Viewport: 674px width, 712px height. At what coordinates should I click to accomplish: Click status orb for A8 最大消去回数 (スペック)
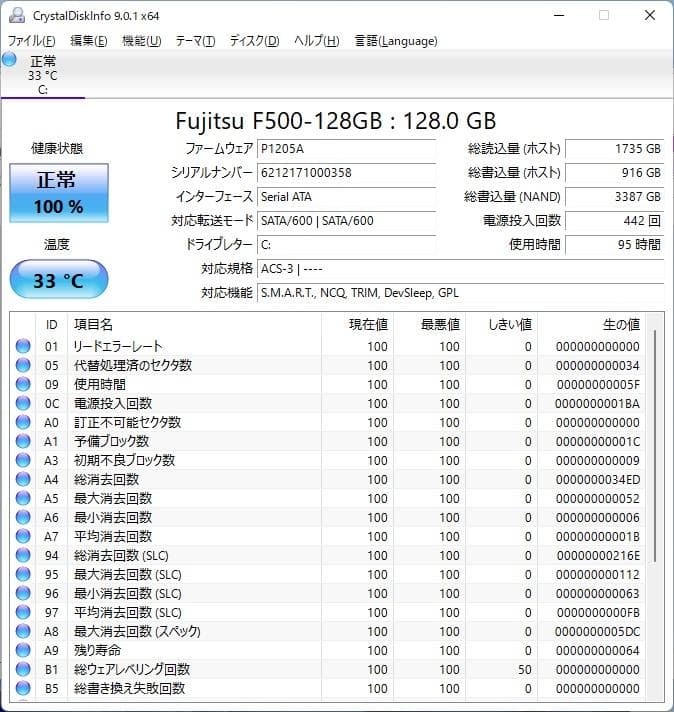[23, 631]
